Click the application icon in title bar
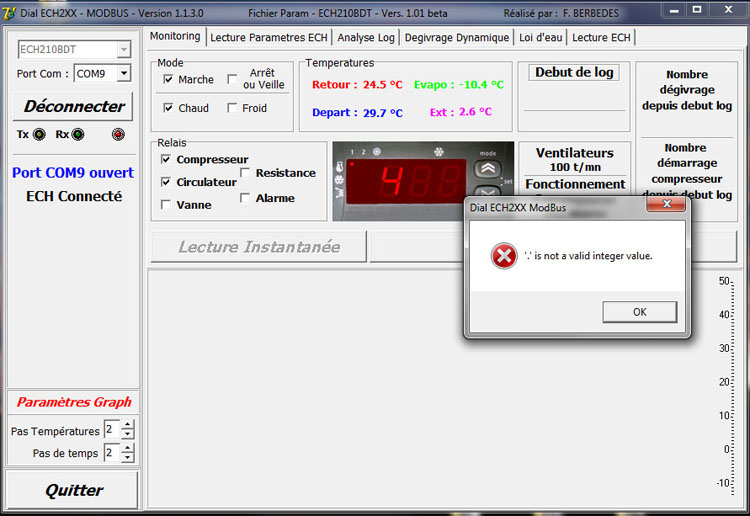Viewport: 750px width, 516px height. [x=11, y=10]
